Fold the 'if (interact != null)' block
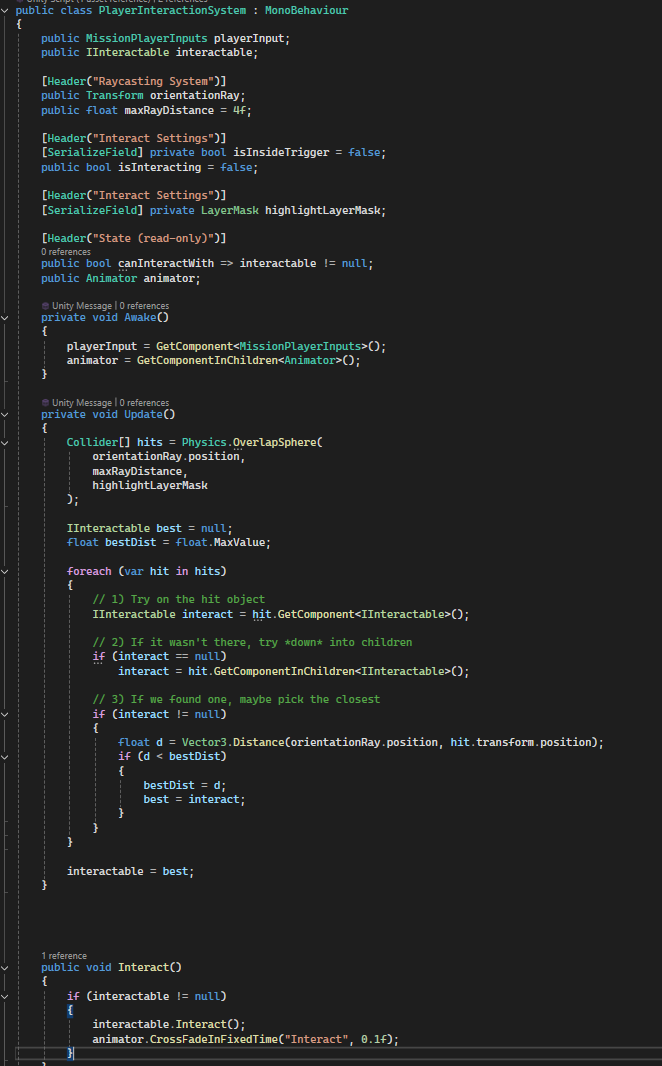Screen dimensions: 662x1066 coord(7,714)
